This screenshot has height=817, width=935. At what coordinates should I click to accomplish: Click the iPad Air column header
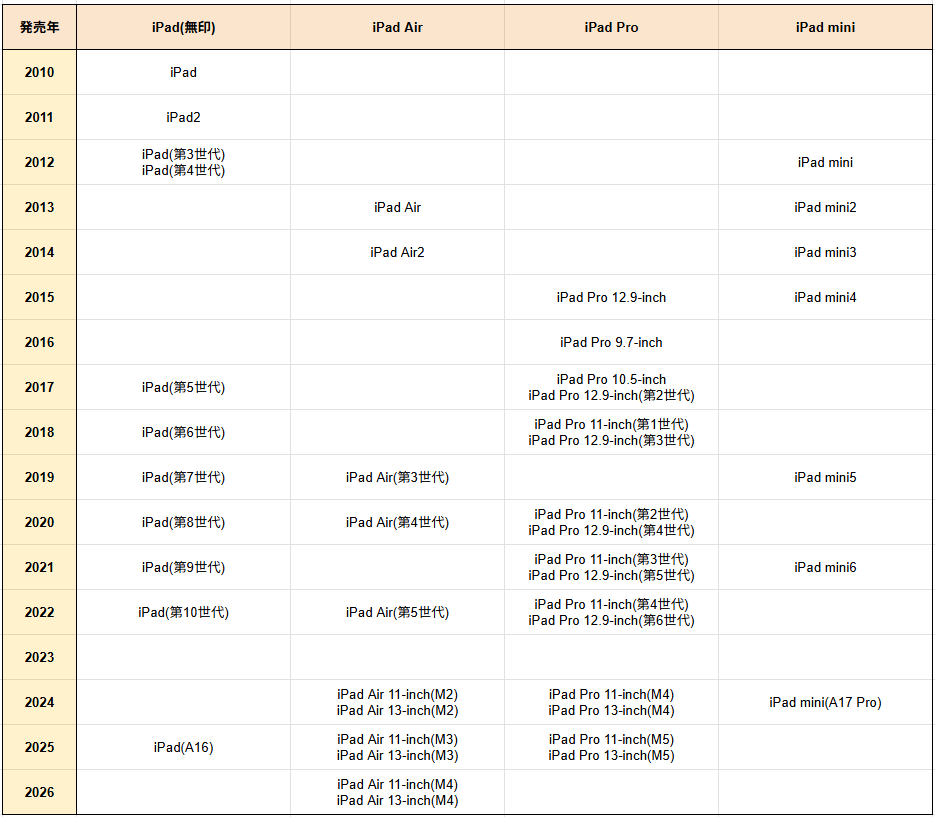pos(397,27)
